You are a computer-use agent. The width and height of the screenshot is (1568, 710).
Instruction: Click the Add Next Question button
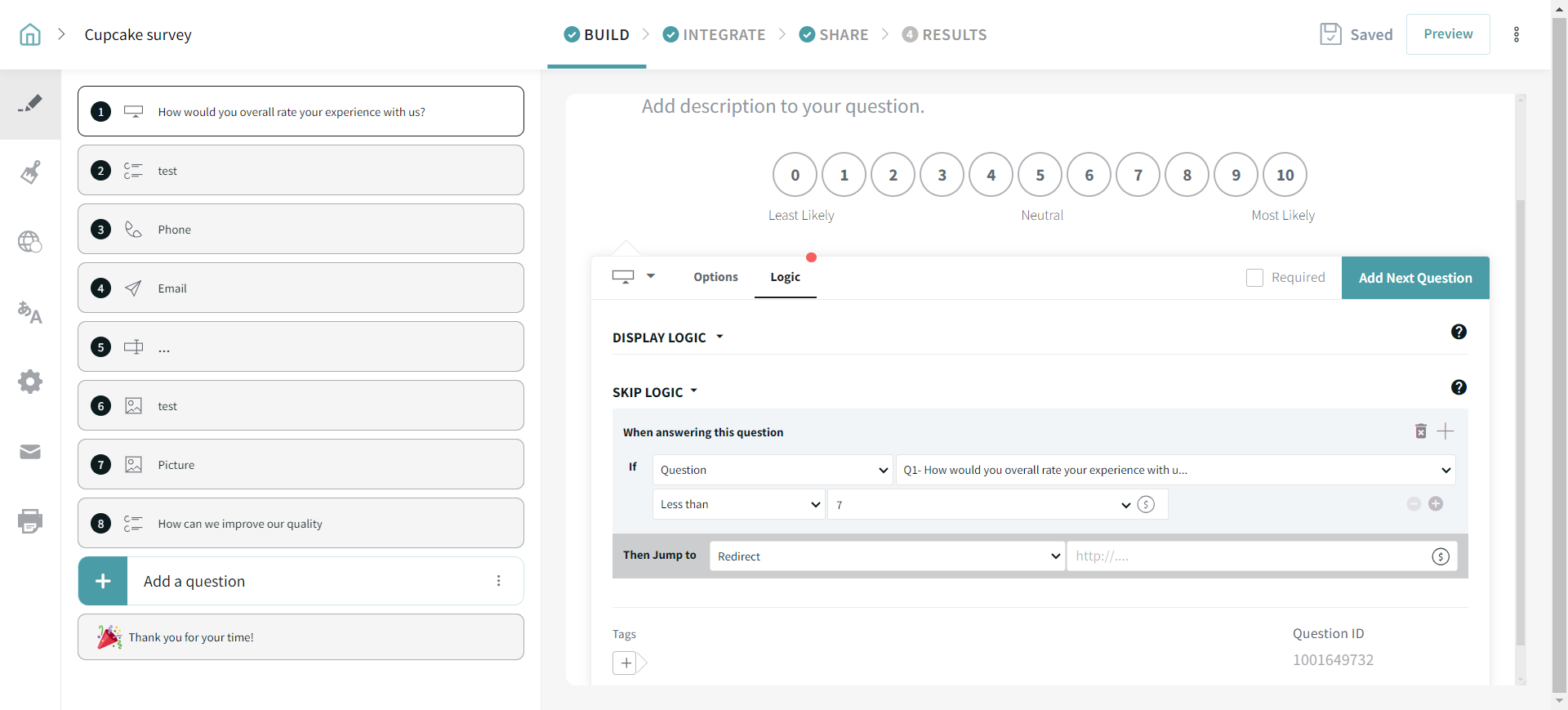coord(1414,278)
